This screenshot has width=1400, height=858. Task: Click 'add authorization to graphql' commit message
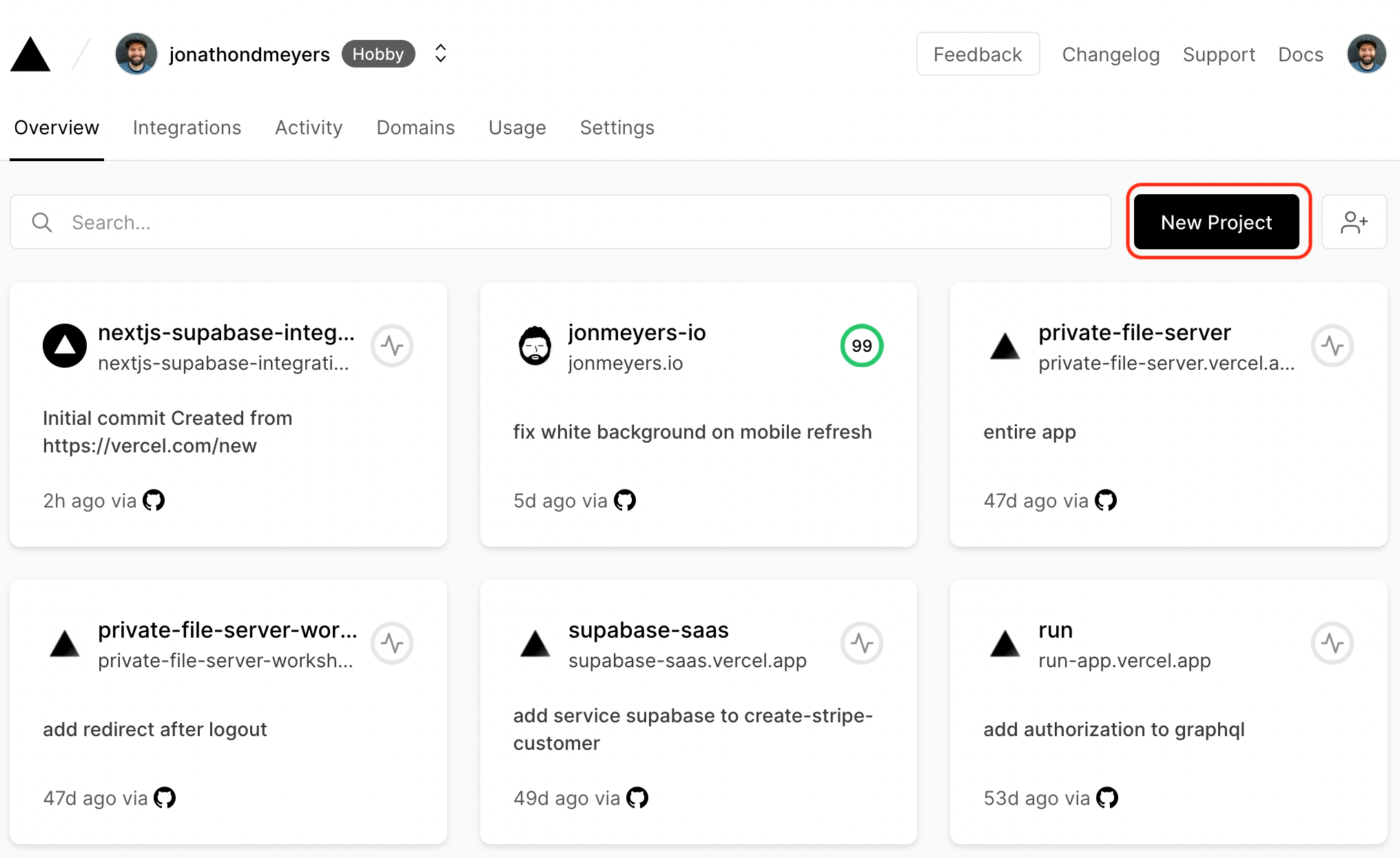[1114, 729]
